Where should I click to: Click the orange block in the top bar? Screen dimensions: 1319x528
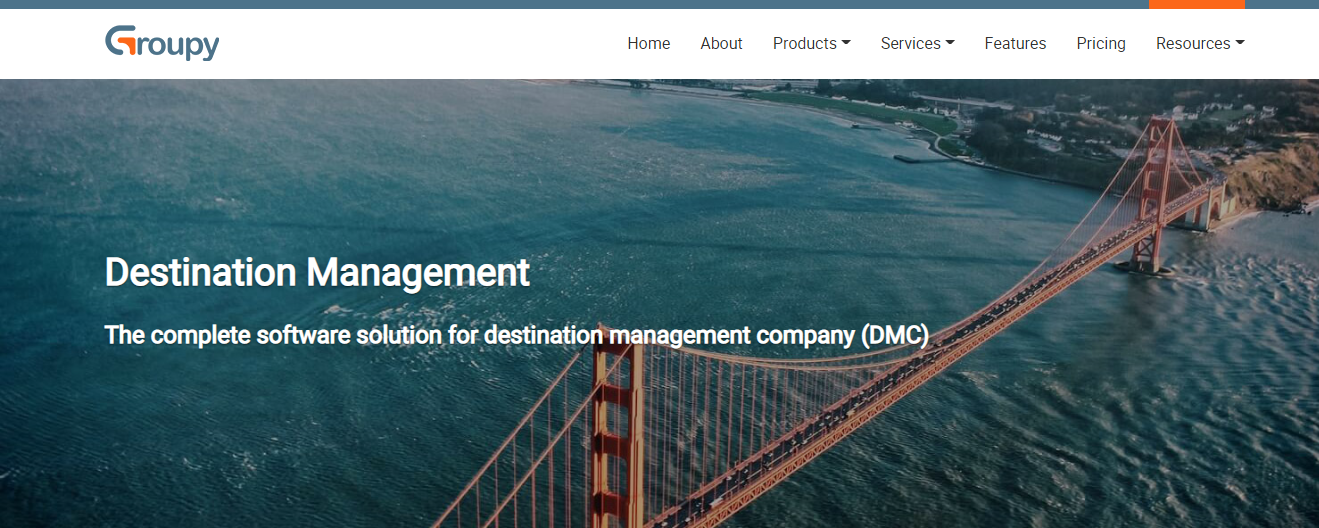tap(1196, 4)
